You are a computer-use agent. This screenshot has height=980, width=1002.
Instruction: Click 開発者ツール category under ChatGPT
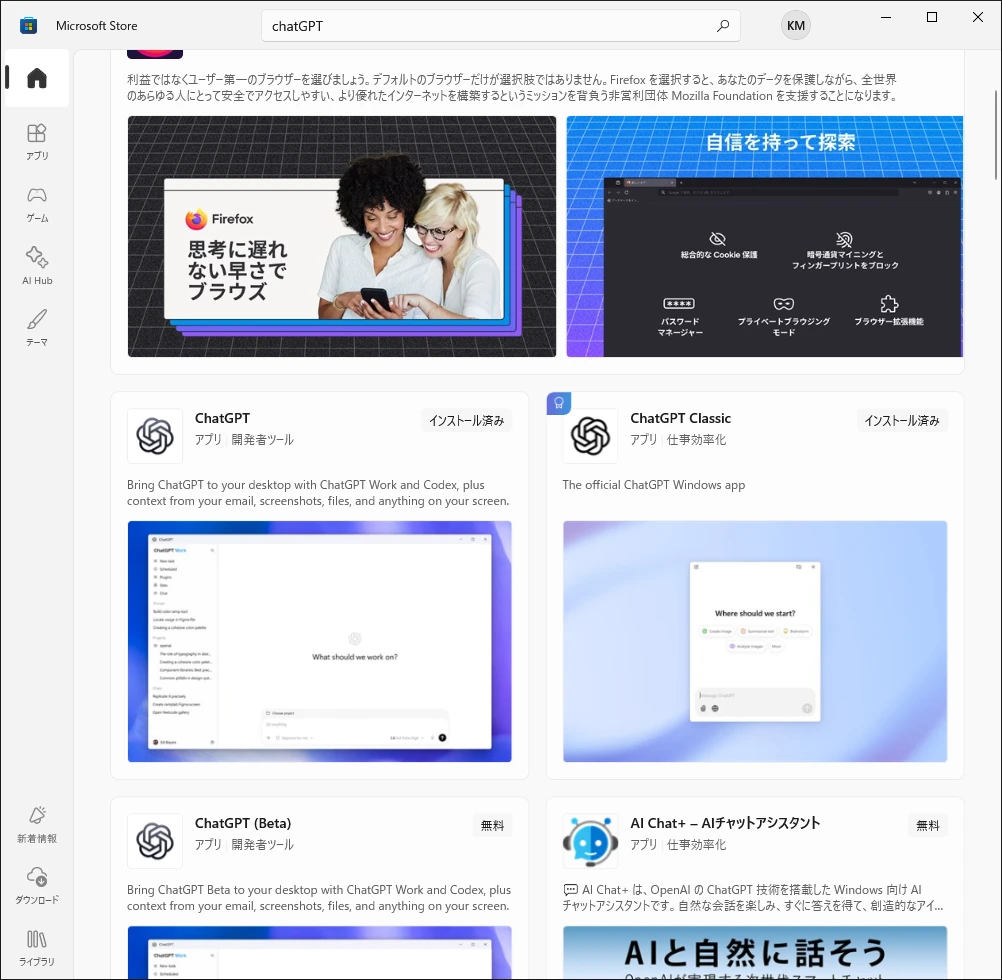(x=262, y=440)
